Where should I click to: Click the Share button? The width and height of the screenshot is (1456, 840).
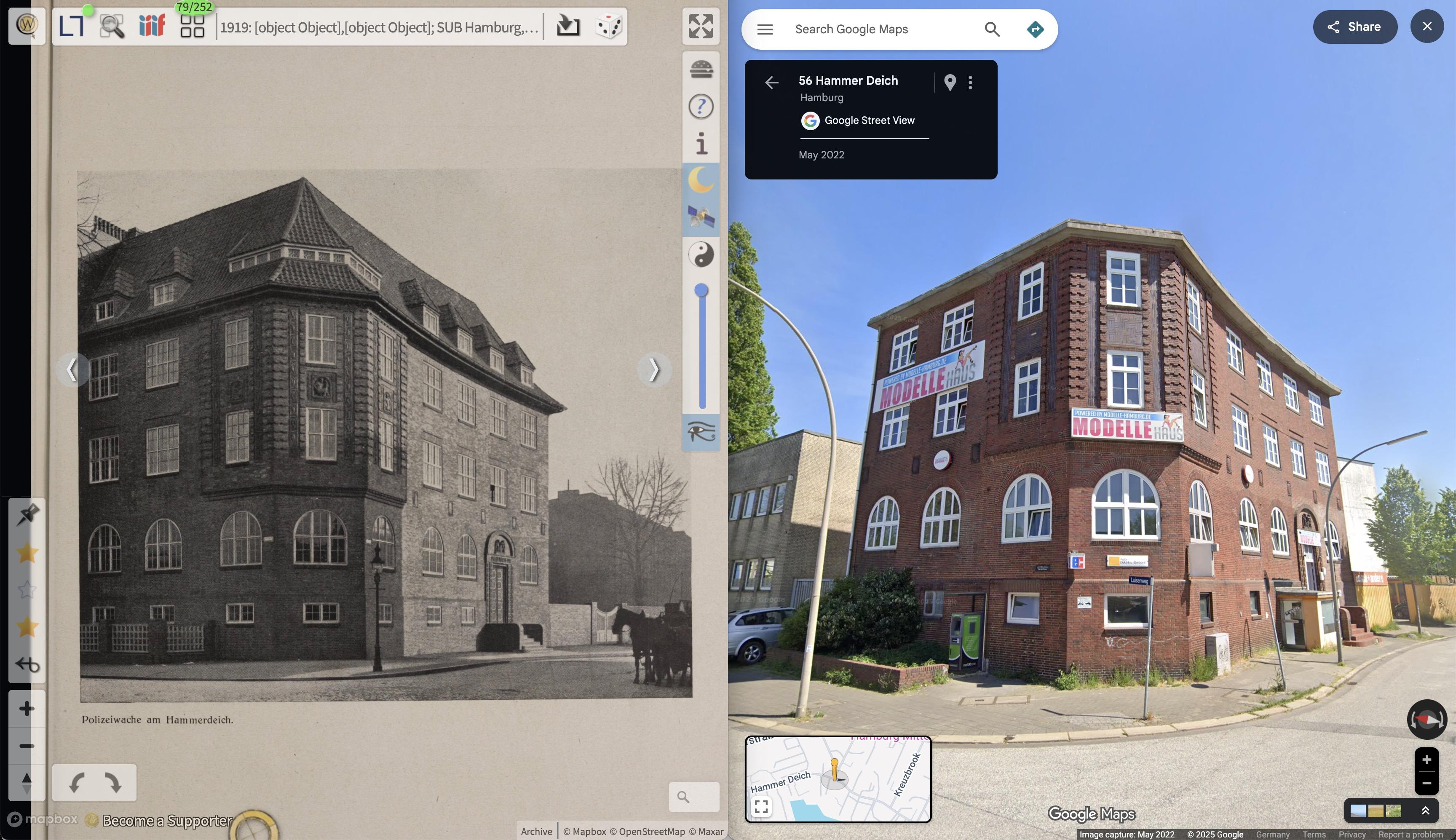coord(1354,27)
